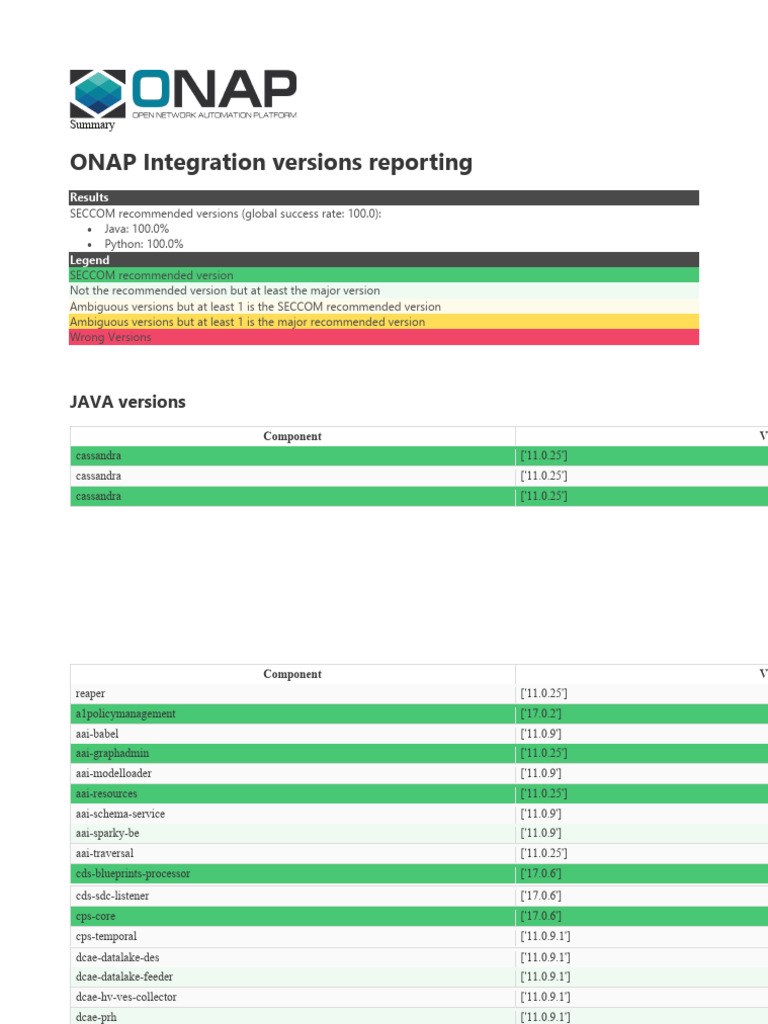This screenshot has width=768, height=1024.
Task: Select the 'dcae-datalake-des' component cell
Action: (293, 957)
